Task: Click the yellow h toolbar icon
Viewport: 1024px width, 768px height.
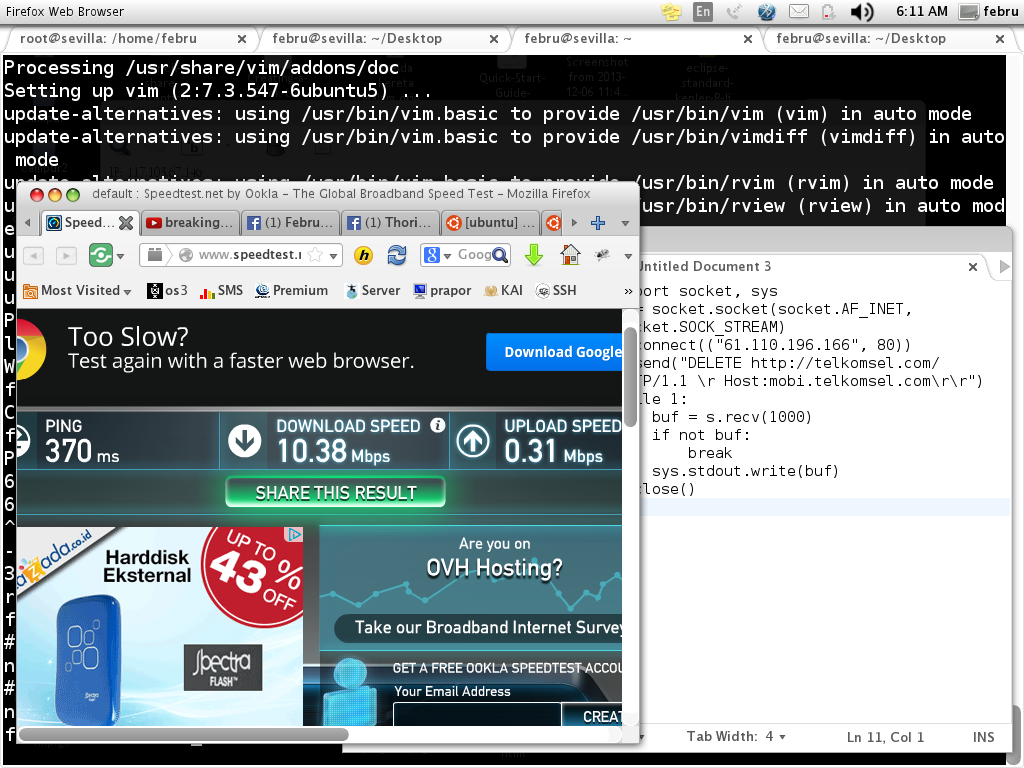Action: tap(364, 255)
